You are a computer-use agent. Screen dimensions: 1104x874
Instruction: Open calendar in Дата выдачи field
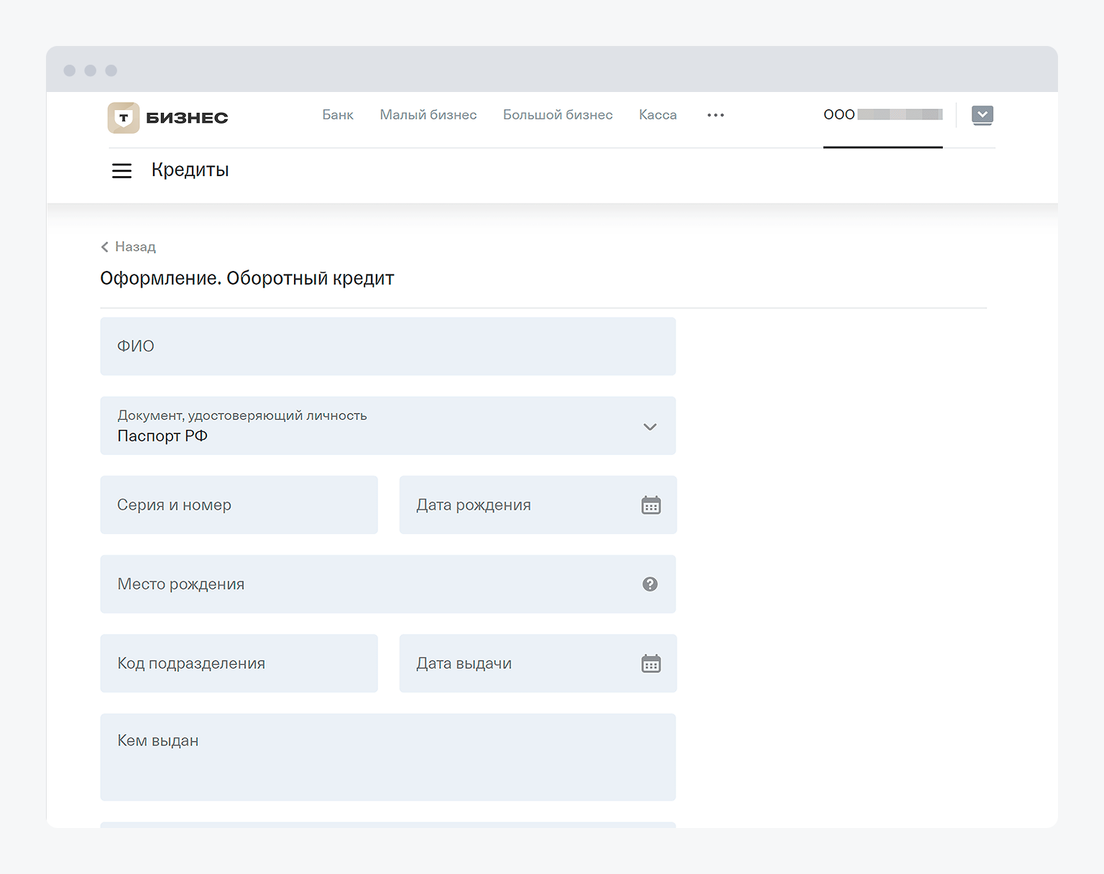click(x=651, y=663)
